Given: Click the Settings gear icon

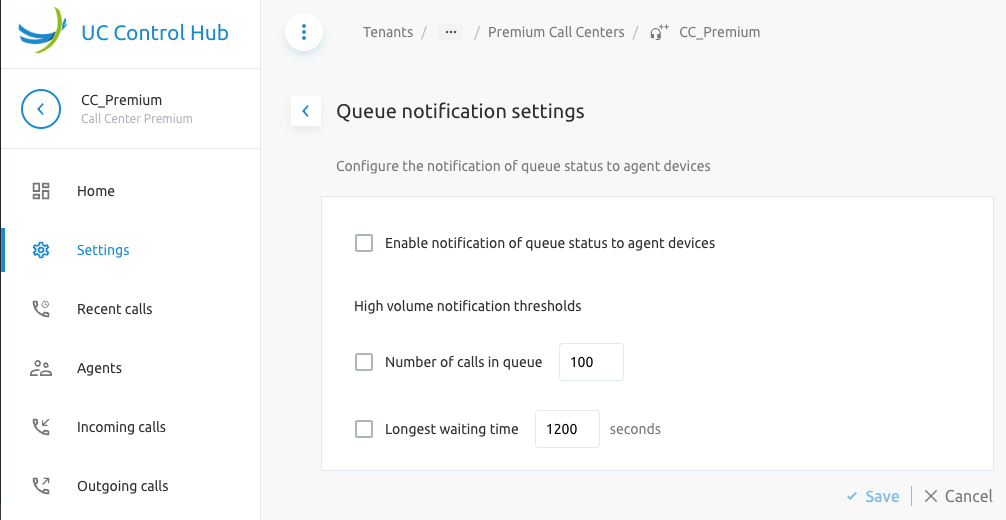Looking at the screenshot, I should coord(41,250).
